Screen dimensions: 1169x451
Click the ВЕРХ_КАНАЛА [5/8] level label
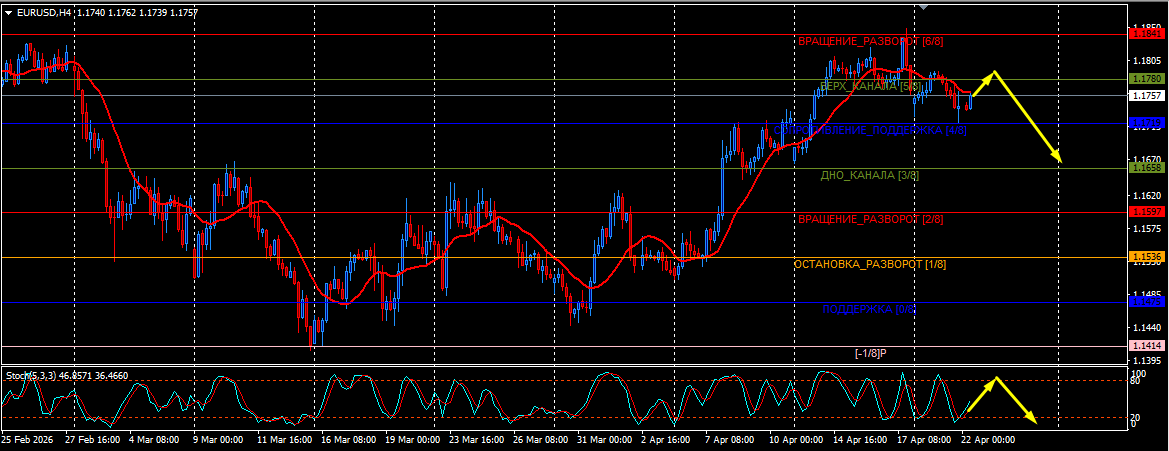pyautogui.click(x=870, y=86)
